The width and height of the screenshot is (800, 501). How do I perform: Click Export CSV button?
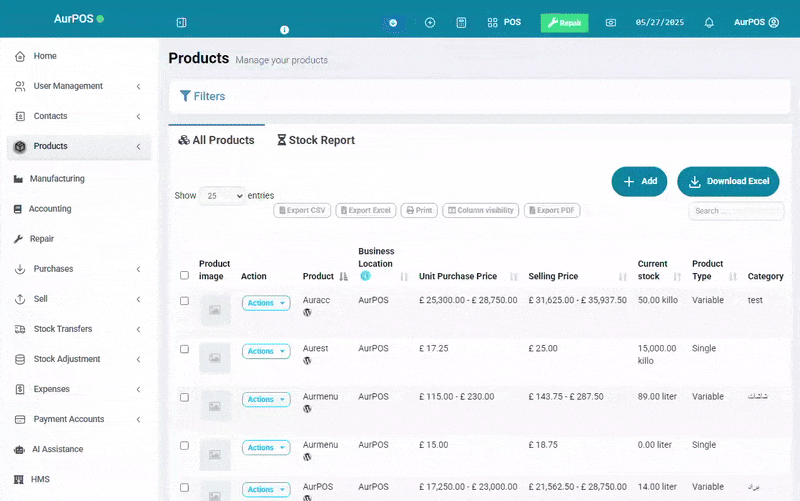(302, 210)
